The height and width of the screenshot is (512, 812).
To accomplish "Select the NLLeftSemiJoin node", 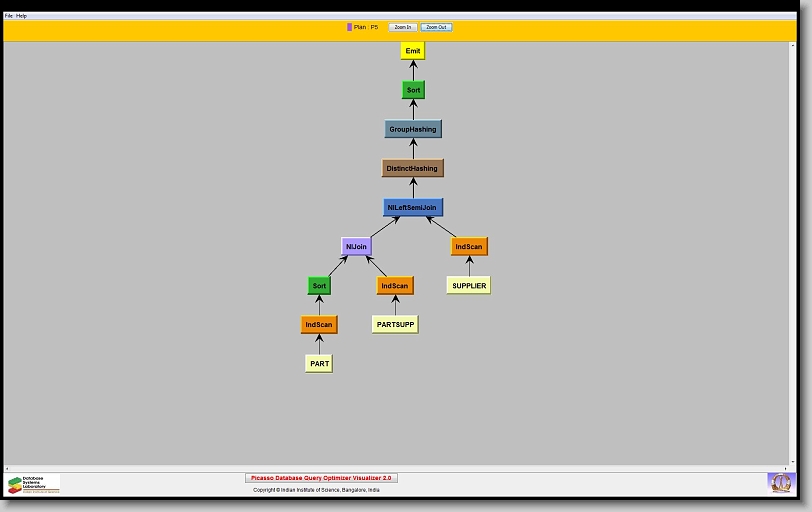I will [x=412, y=207].
